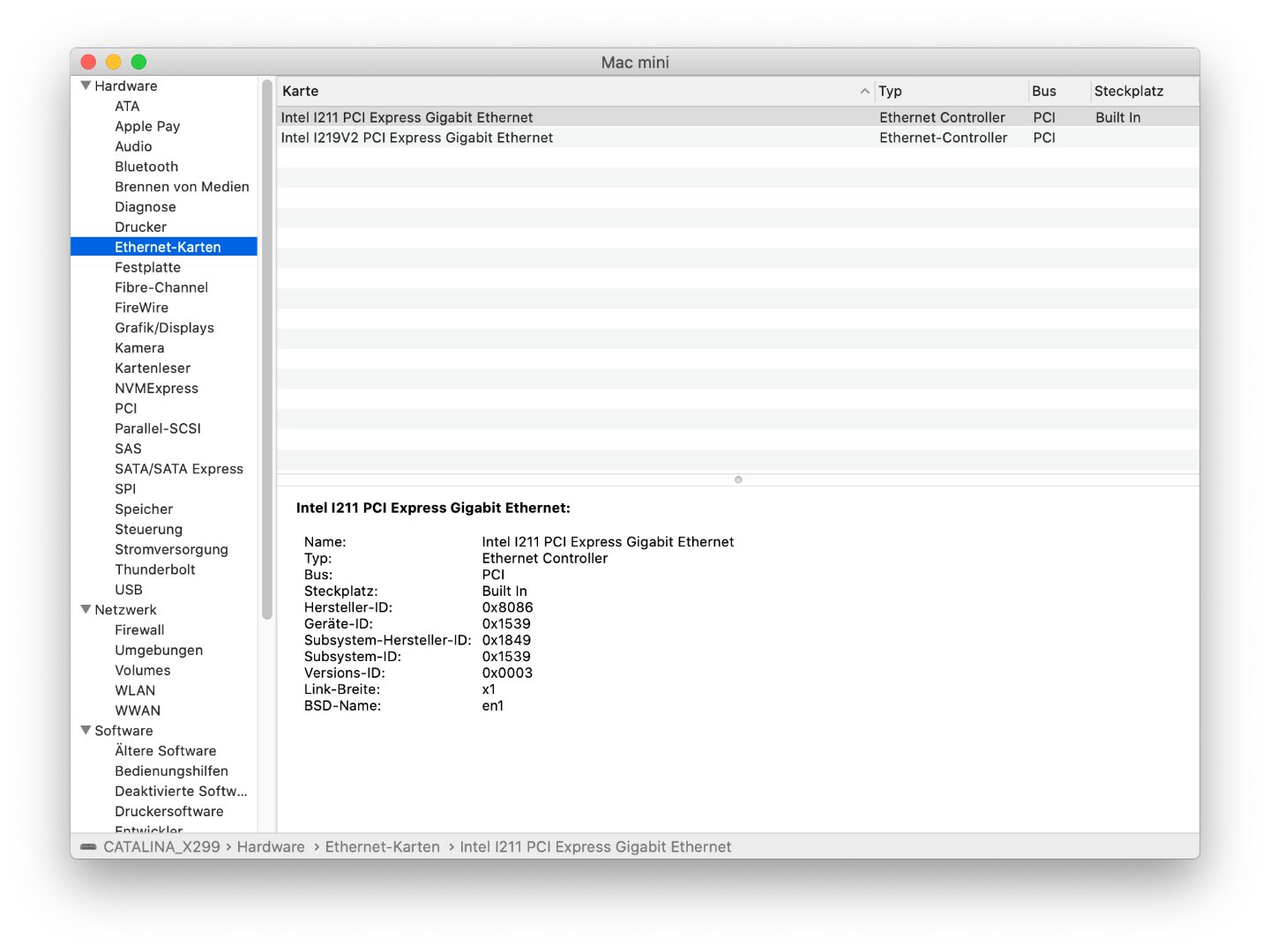Select SPI entry
The width and height of the screenshot is (1270, 952).
(125, 489)
